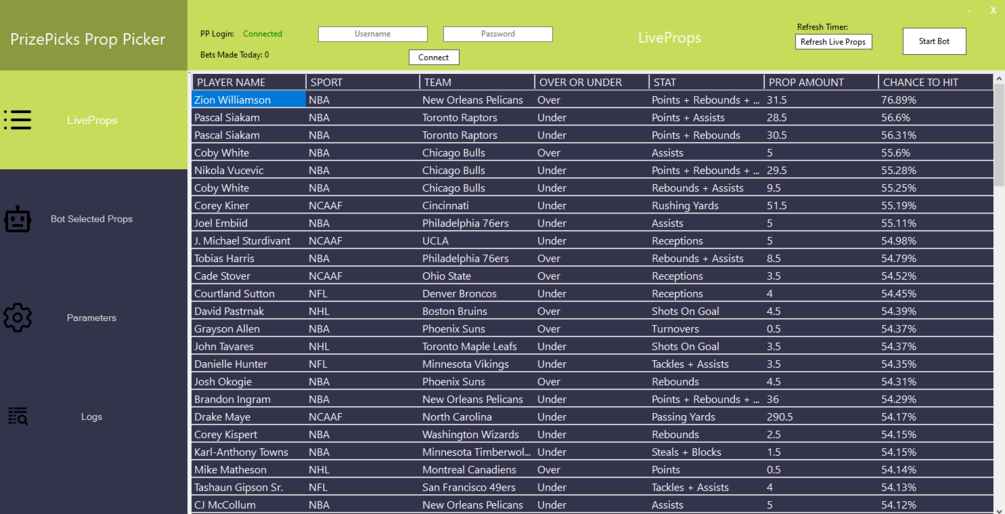Sort by PLAYER NAME column header
Screen dimensions: 1005x514
click(x=249, y=82)
